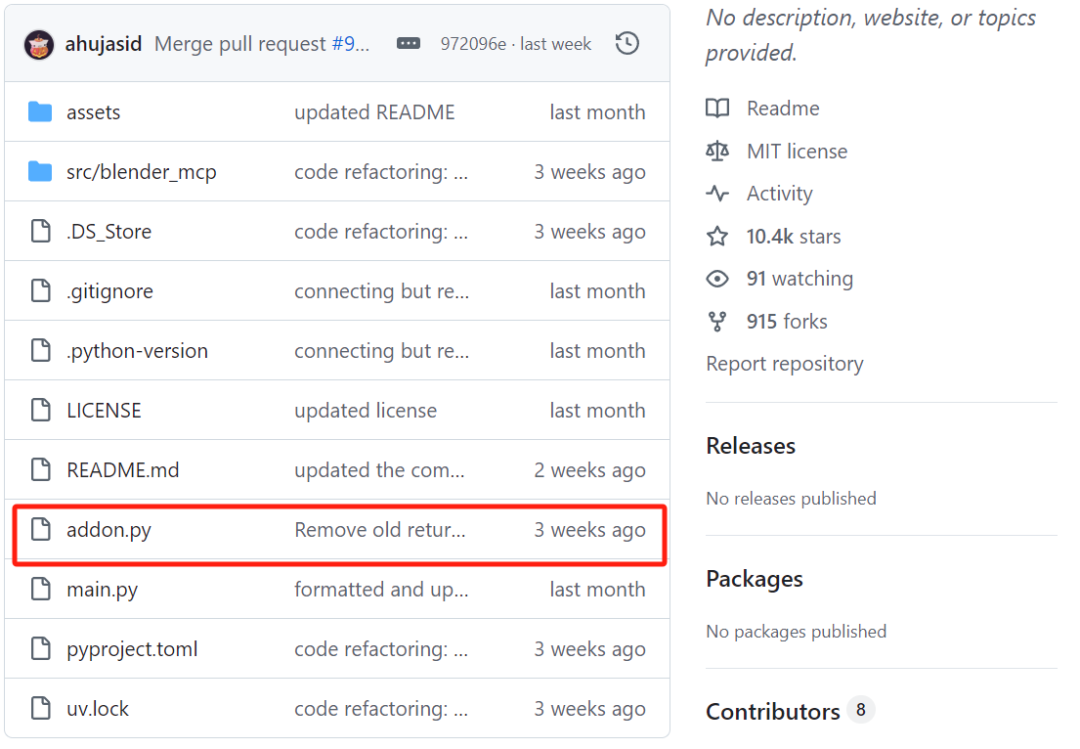
Task: Open README.md file
Action: coord(122,470)
